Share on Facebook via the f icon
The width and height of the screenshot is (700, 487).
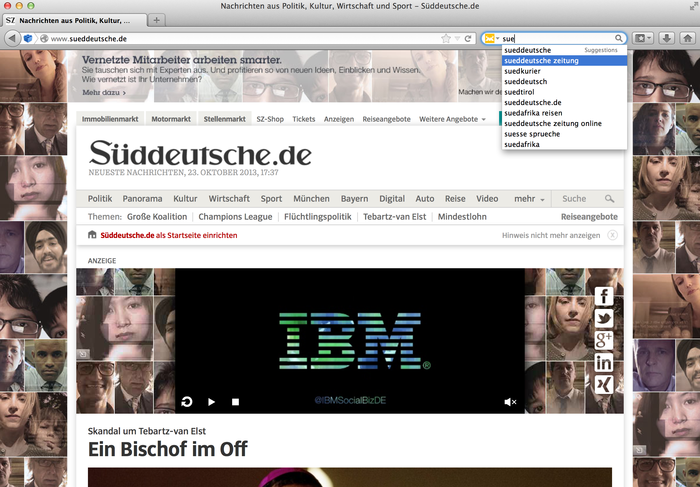point(604,296)
